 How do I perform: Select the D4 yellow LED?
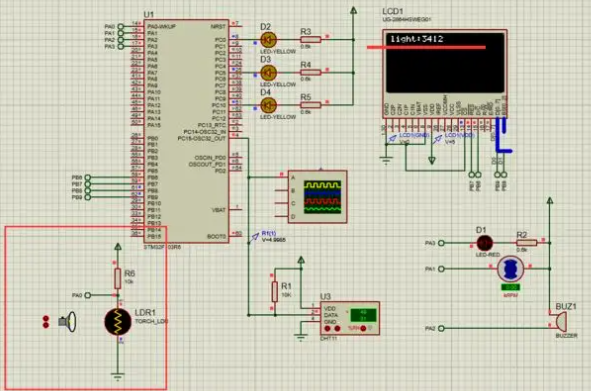(x=268, y=105)
